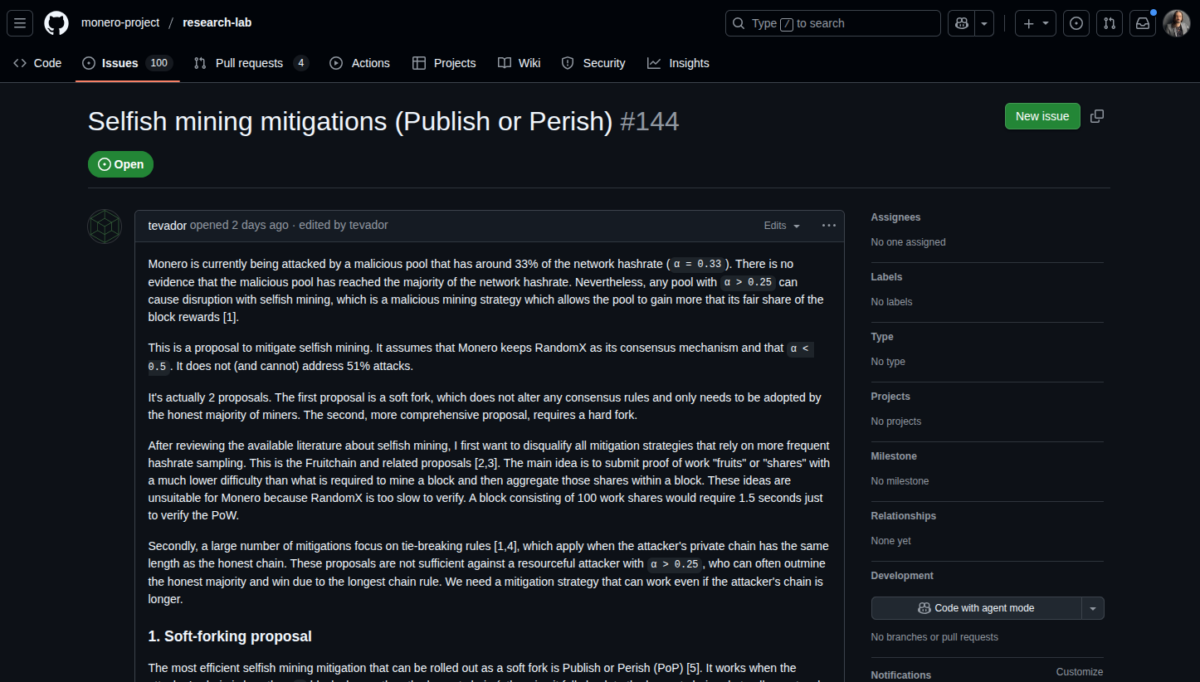Open the comment three-dots options menu
Viewport: 1200px width, 682px height.
(829, 226)
